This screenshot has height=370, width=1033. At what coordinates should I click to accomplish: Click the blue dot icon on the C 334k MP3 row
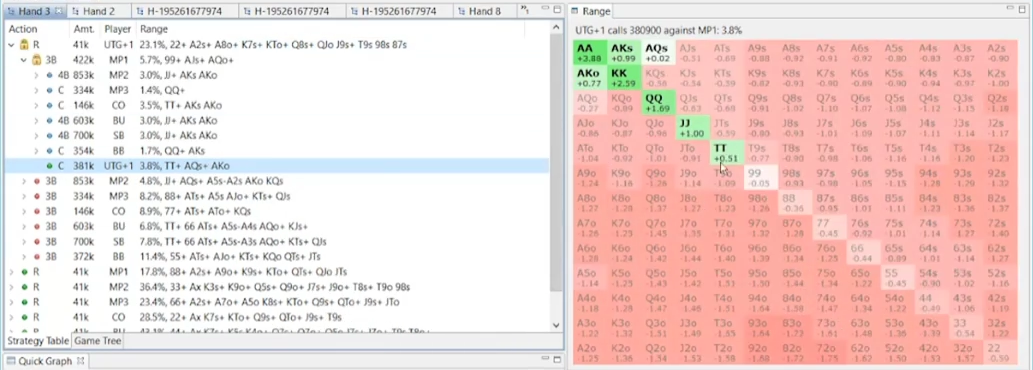[x=49, y=90]
